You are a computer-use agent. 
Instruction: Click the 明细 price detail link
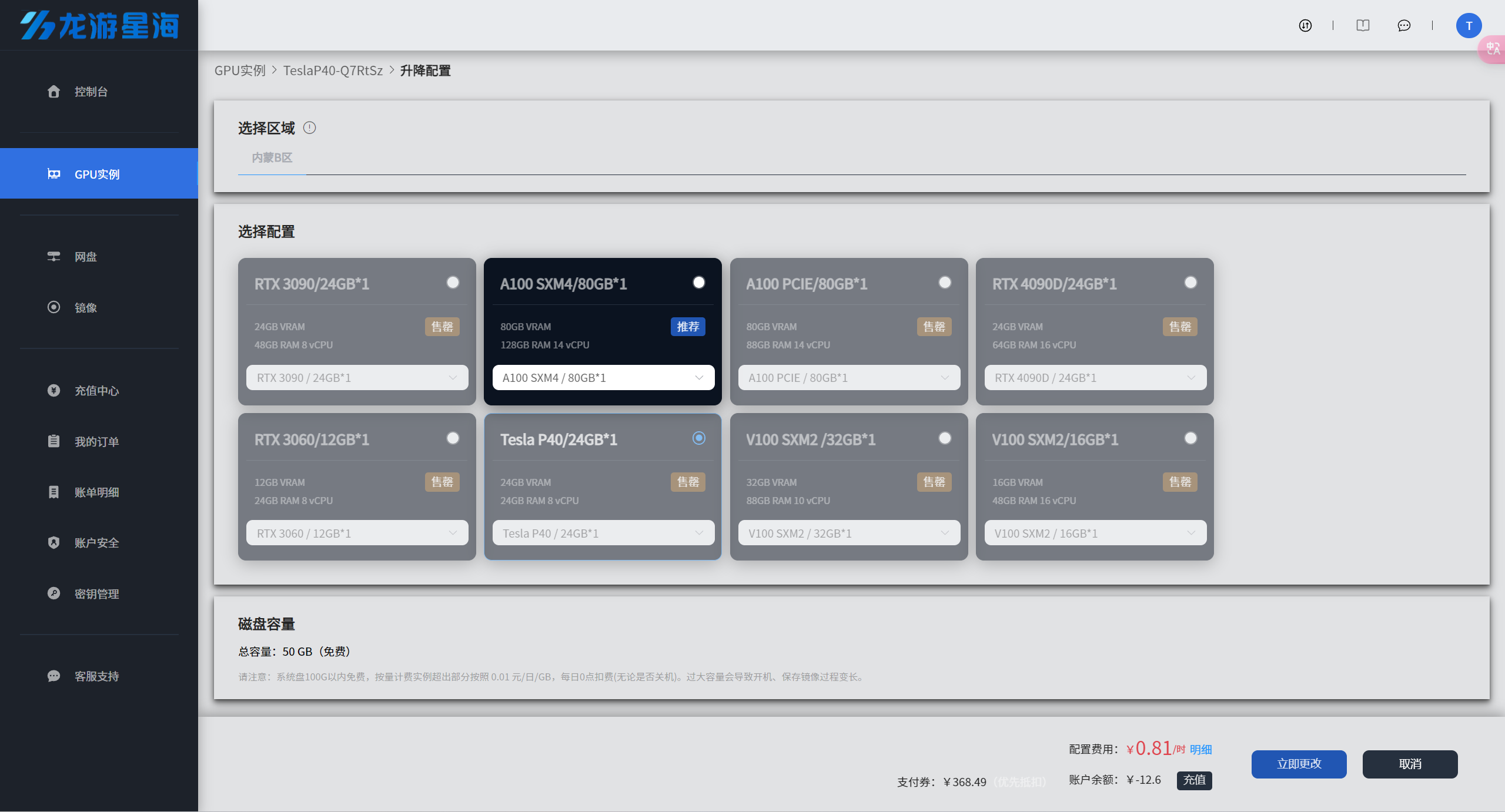(x=1200, y=750)
